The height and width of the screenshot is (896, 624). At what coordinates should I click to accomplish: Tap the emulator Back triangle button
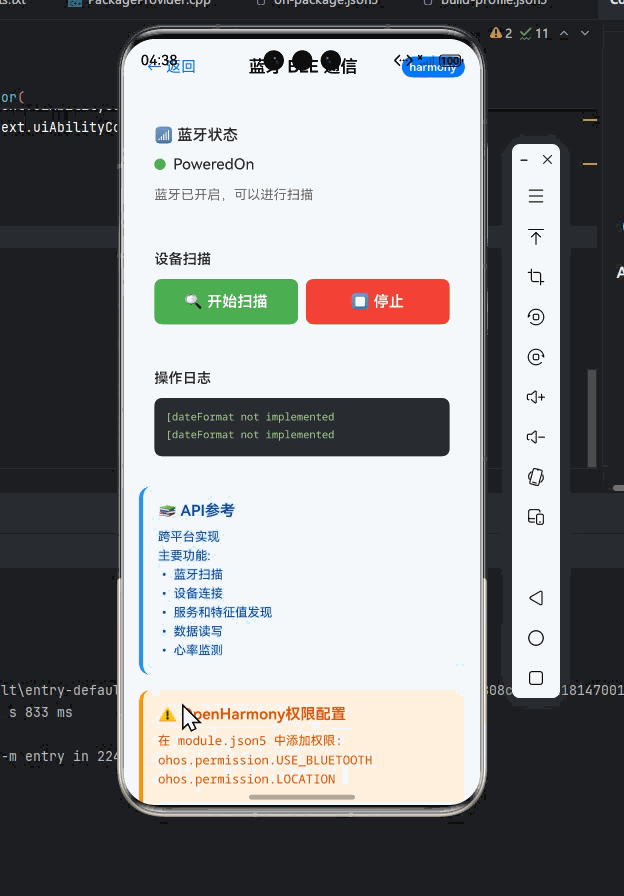pos(535,598)
